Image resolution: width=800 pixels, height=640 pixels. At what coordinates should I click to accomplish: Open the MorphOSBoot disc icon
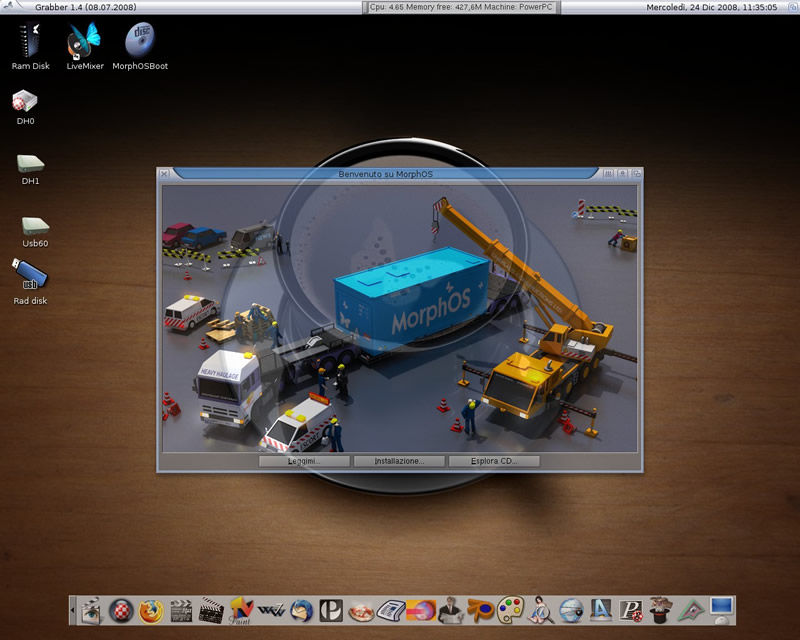click(x=140, y=45)
